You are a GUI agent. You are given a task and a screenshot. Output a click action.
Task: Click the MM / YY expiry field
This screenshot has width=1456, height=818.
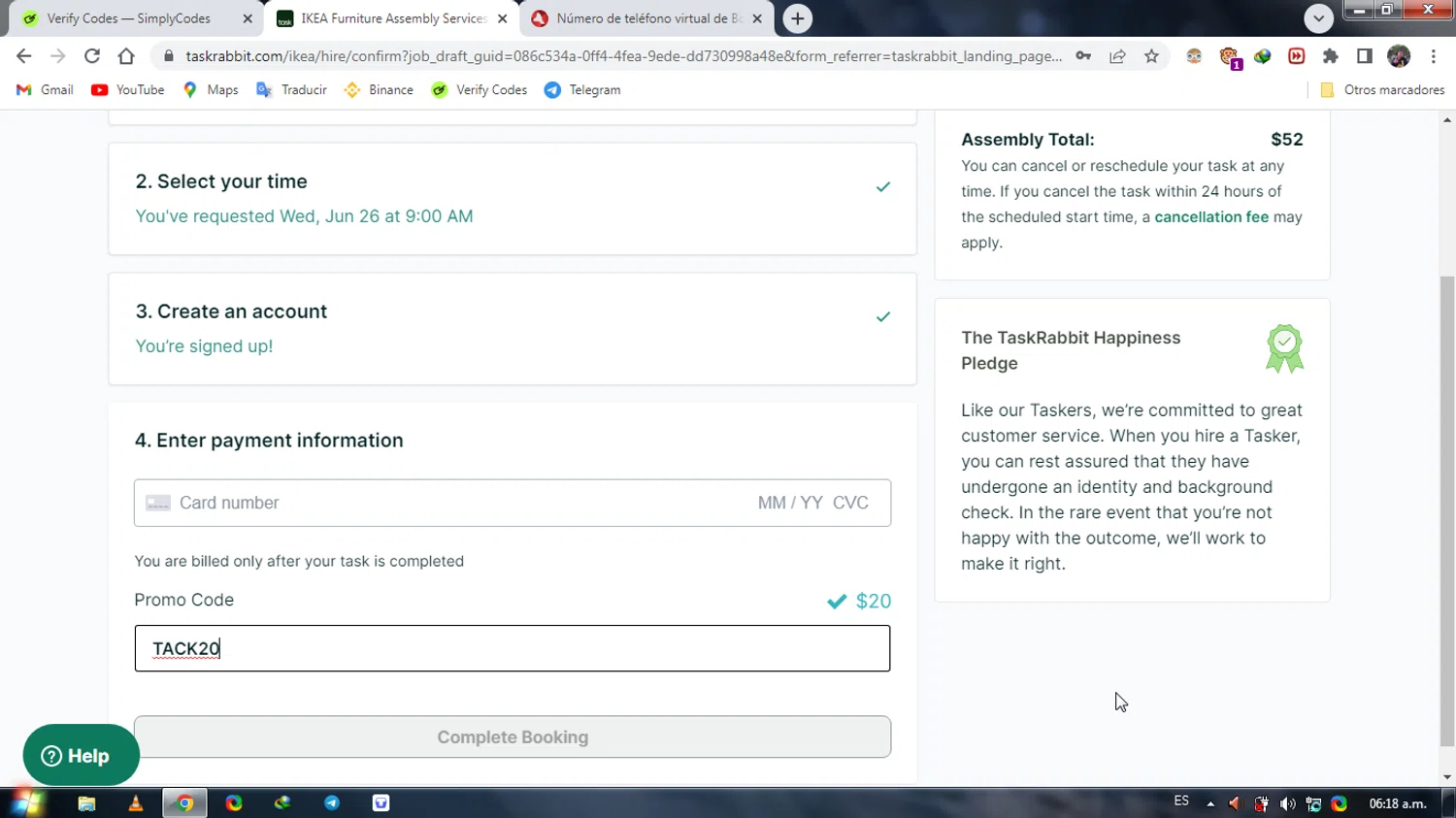(790, 503)
